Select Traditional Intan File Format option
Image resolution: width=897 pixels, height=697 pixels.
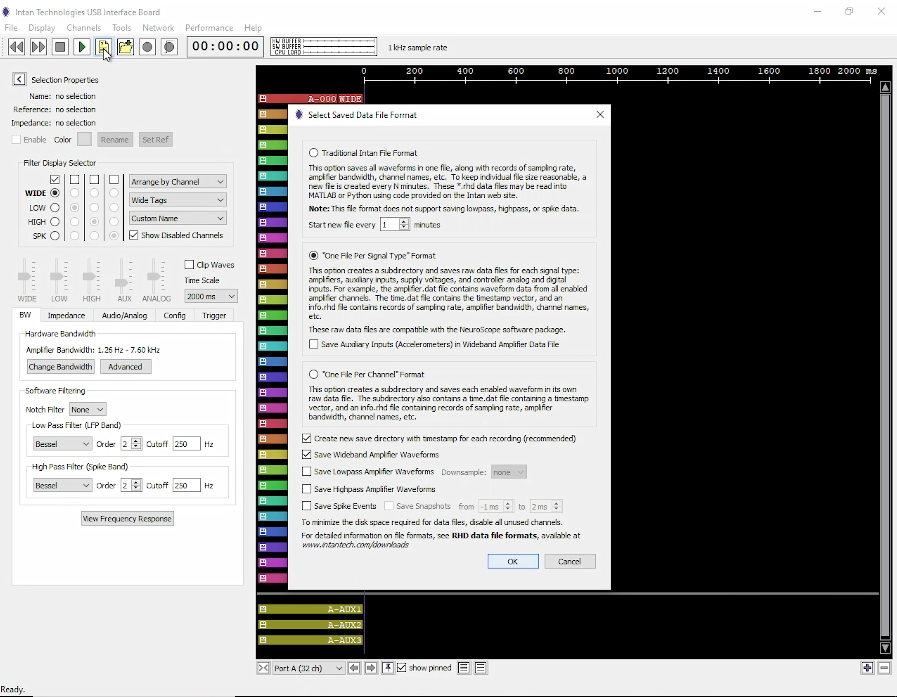(314, 153)
